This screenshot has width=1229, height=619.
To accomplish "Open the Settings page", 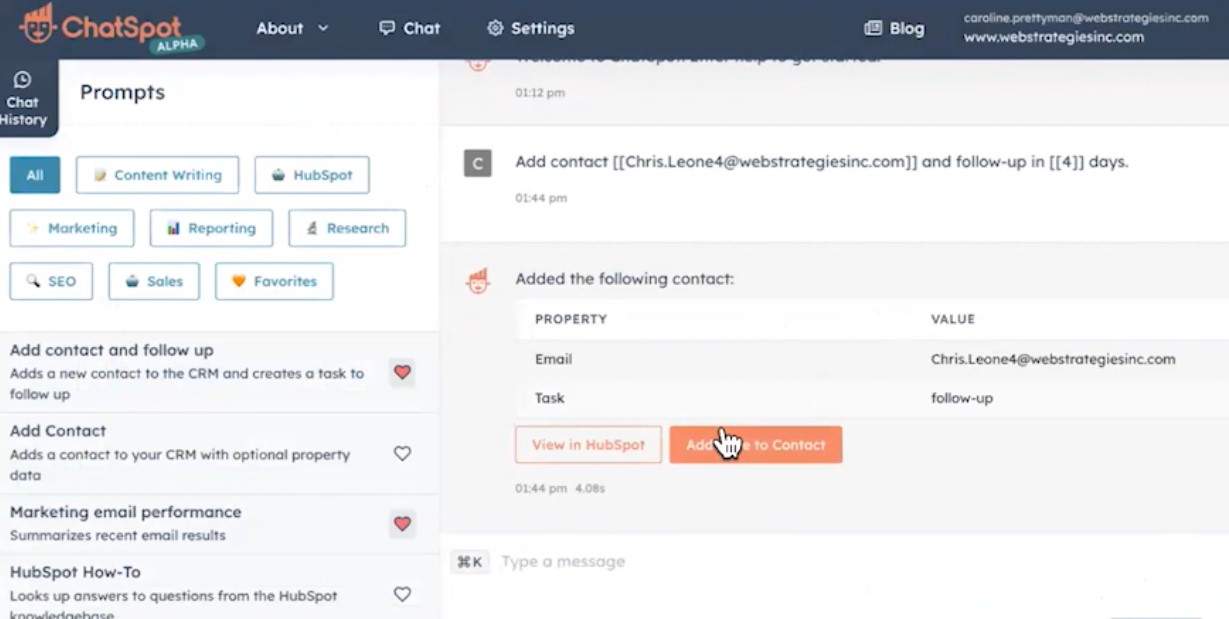I will point(530,28).
